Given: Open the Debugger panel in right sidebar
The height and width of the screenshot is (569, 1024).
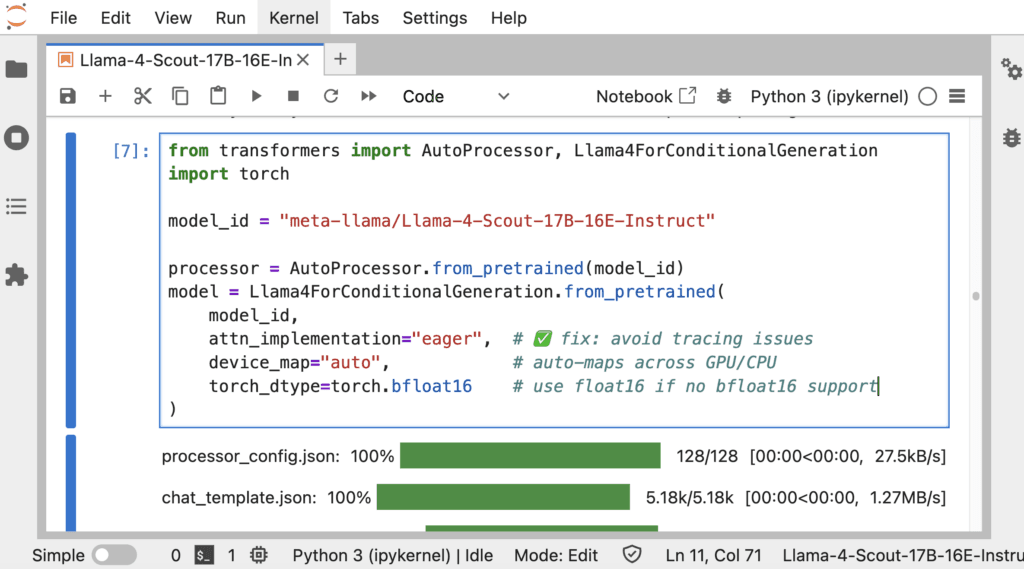Looking at the screenshot, I should (1011, 138).
